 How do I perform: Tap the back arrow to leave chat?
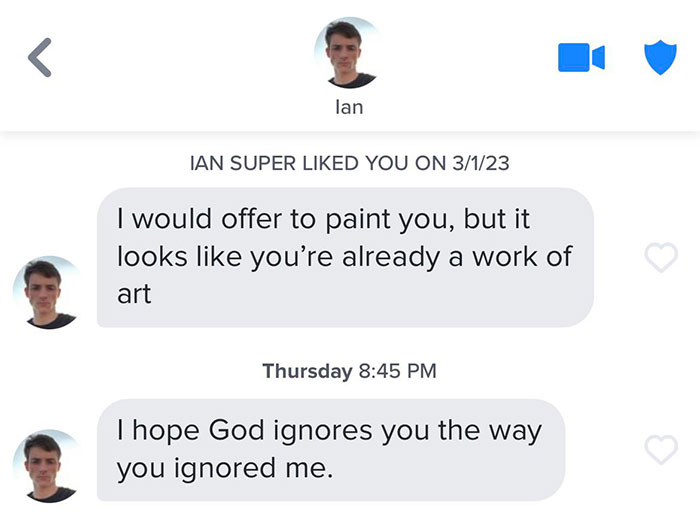38,58
